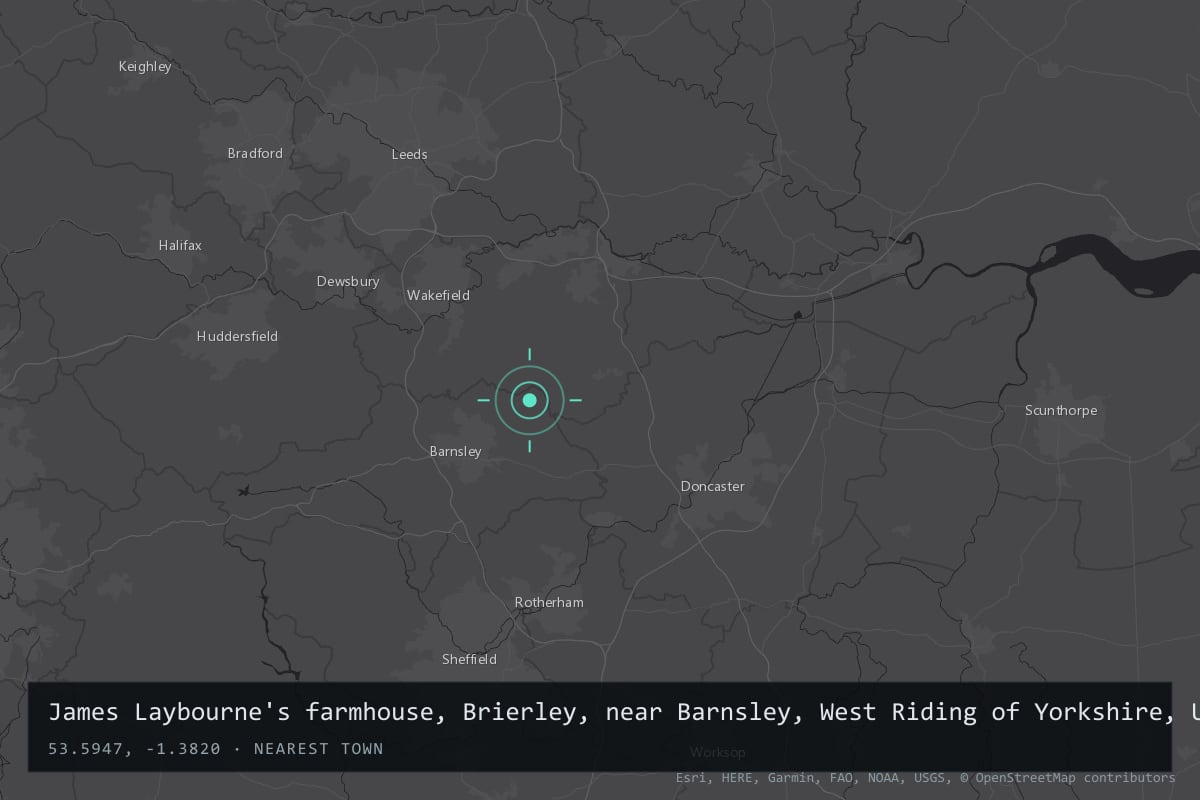Click the Halifax town label
The width and height of the screenshot is (1200, 800).
[180, 246]
